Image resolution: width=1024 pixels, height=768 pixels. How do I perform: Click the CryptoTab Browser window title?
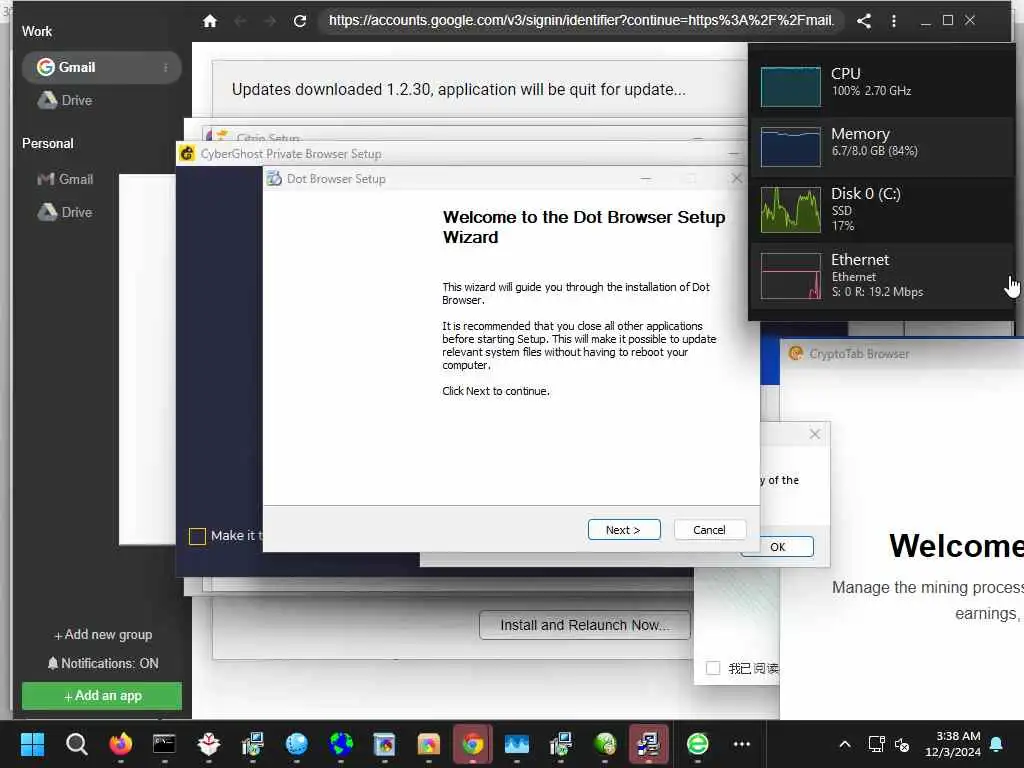[859, 353]
